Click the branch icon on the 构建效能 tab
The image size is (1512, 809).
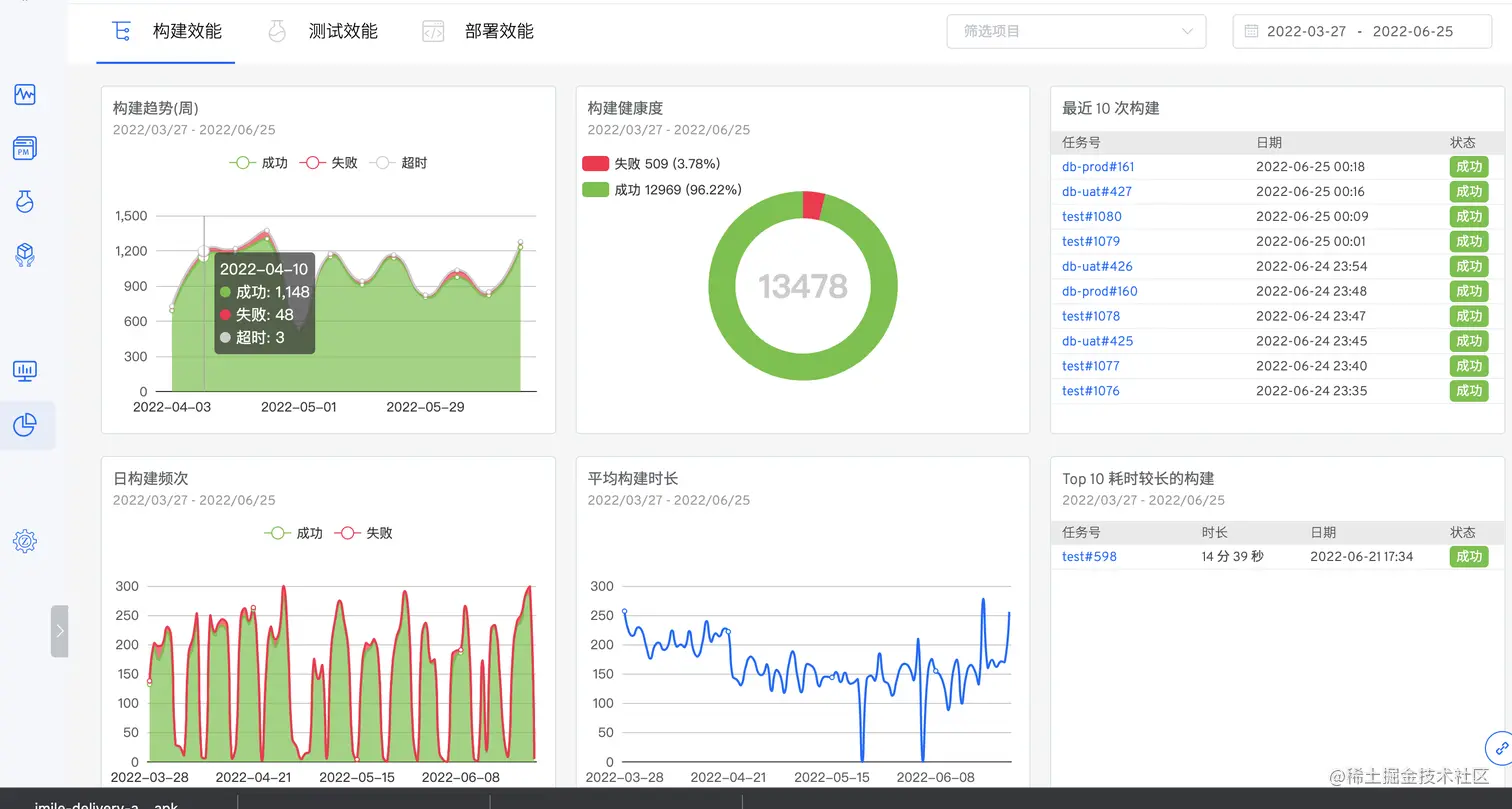click(x=121, y=31)
